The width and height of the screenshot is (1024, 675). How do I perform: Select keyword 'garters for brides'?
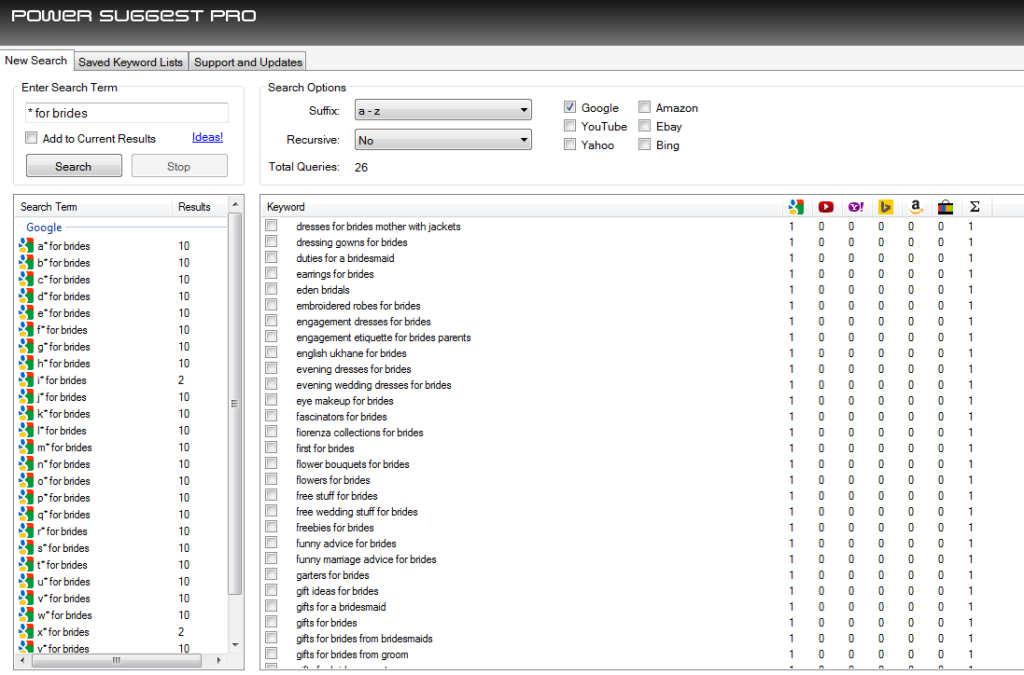332,575
